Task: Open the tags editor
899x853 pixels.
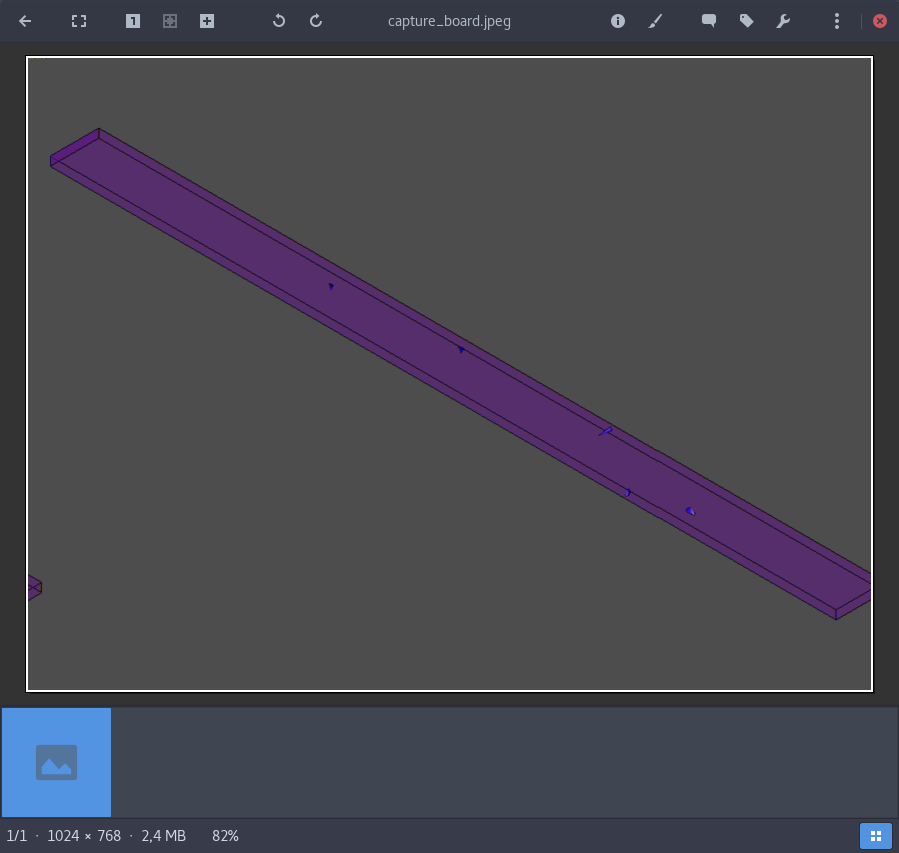Action: pos(746,21)
